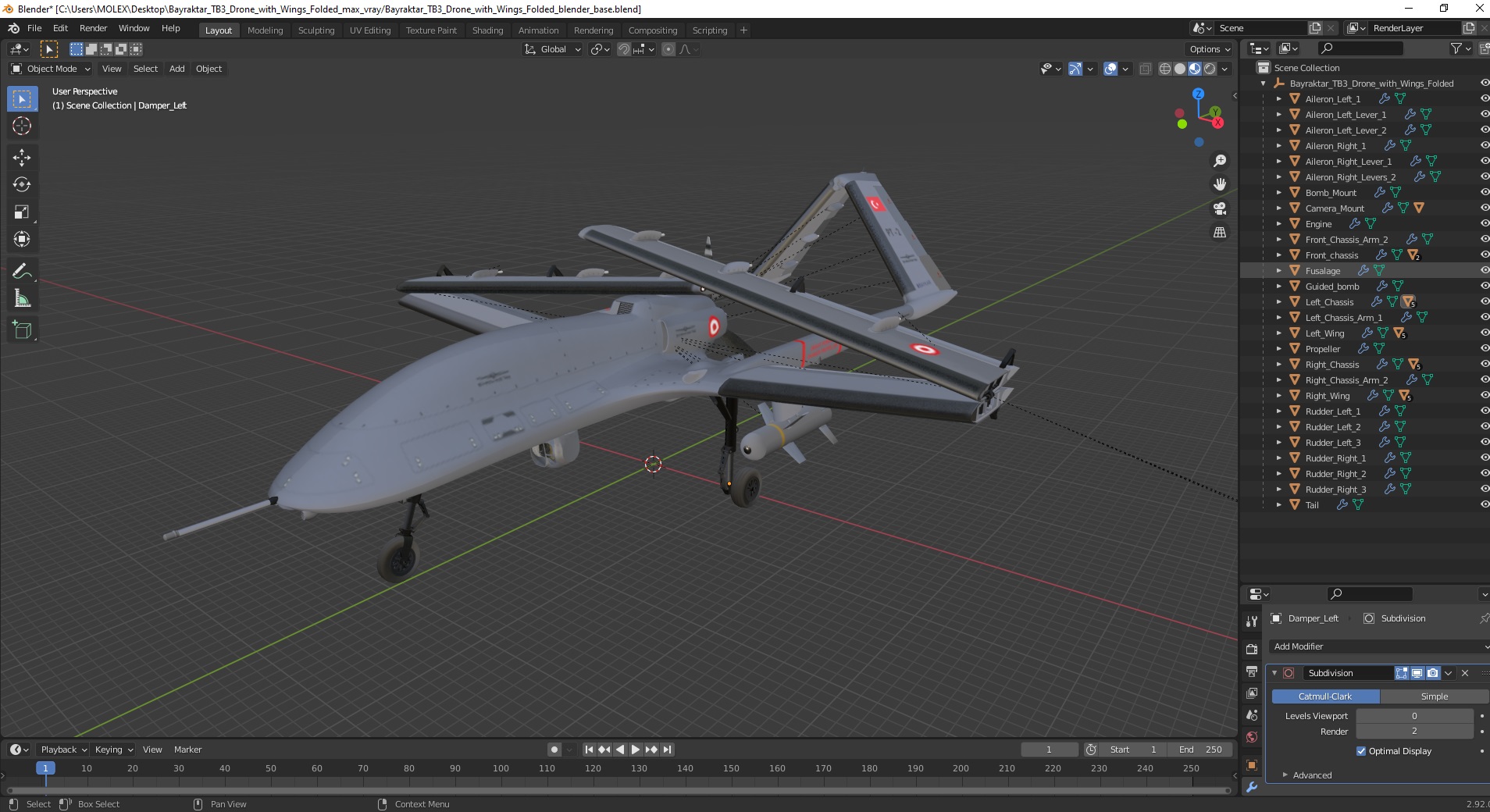Screen dimensions: 1490x812
Task: Expand the Left_Wing outliner item
Action: click(1278, 333)
